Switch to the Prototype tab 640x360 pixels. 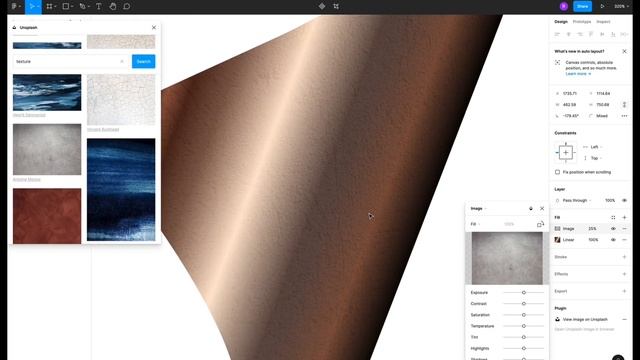coord(582,22)
